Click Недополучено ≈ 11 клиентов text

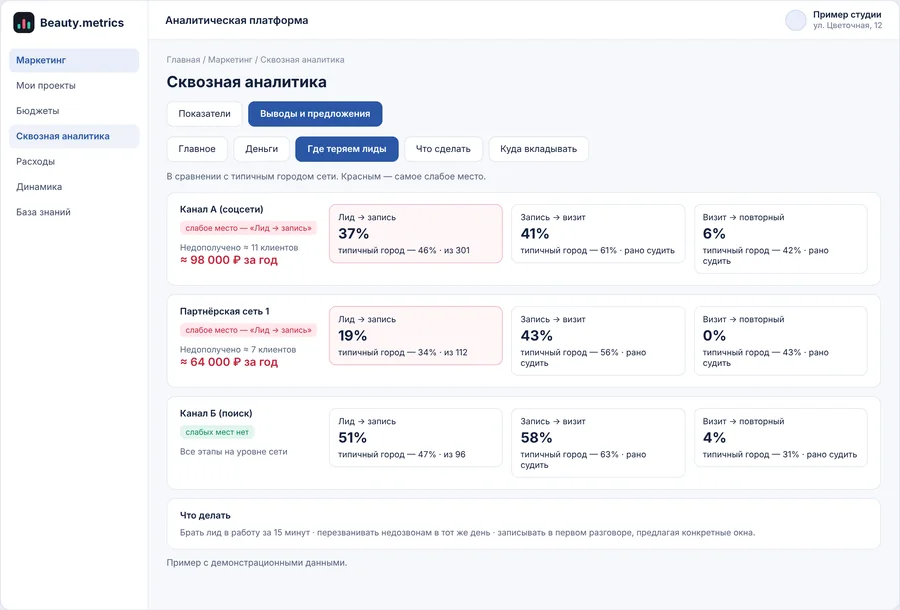point(239,247)
